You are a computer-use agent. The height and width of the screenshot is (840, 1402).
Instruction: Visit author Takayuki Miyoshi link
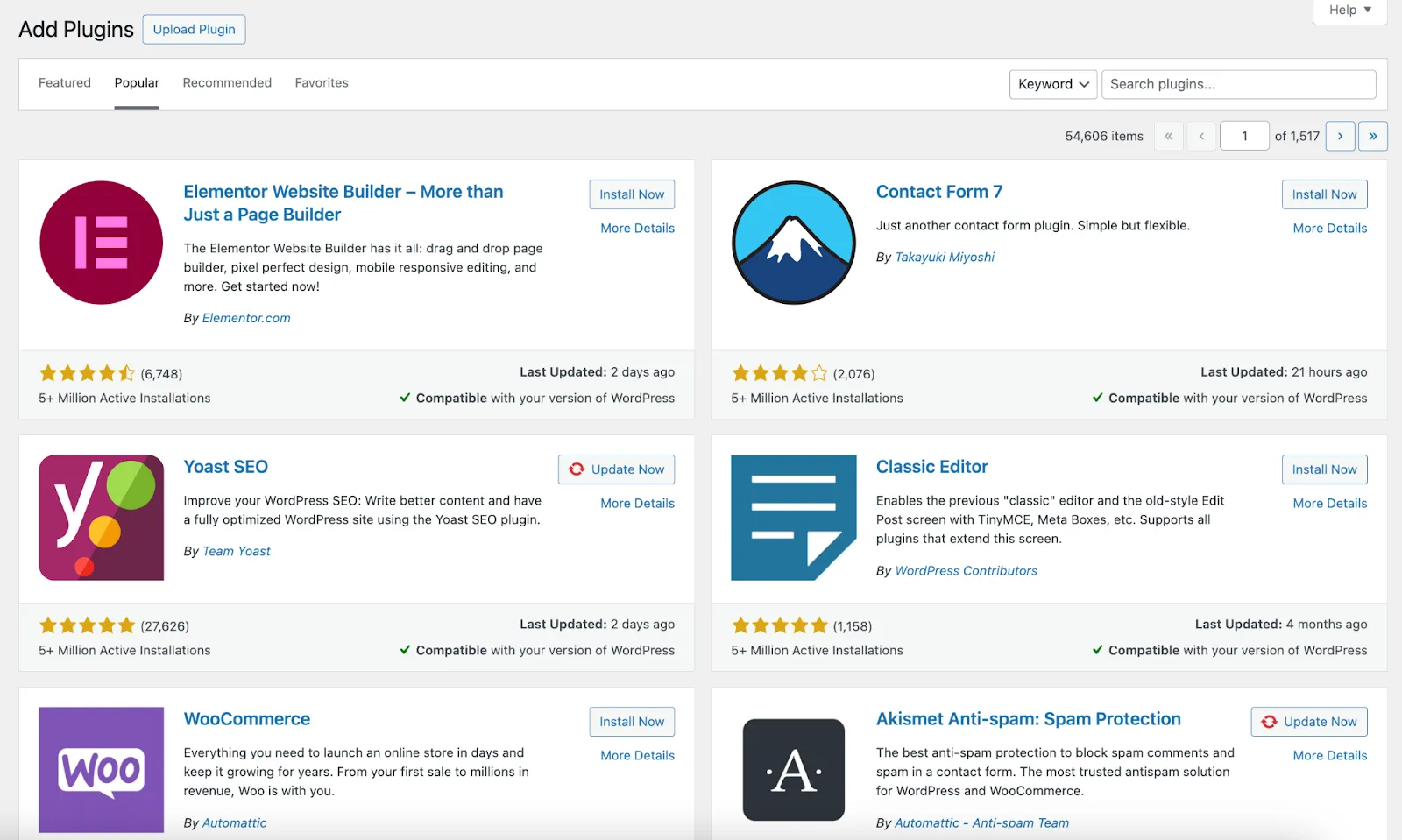(945, 258)
